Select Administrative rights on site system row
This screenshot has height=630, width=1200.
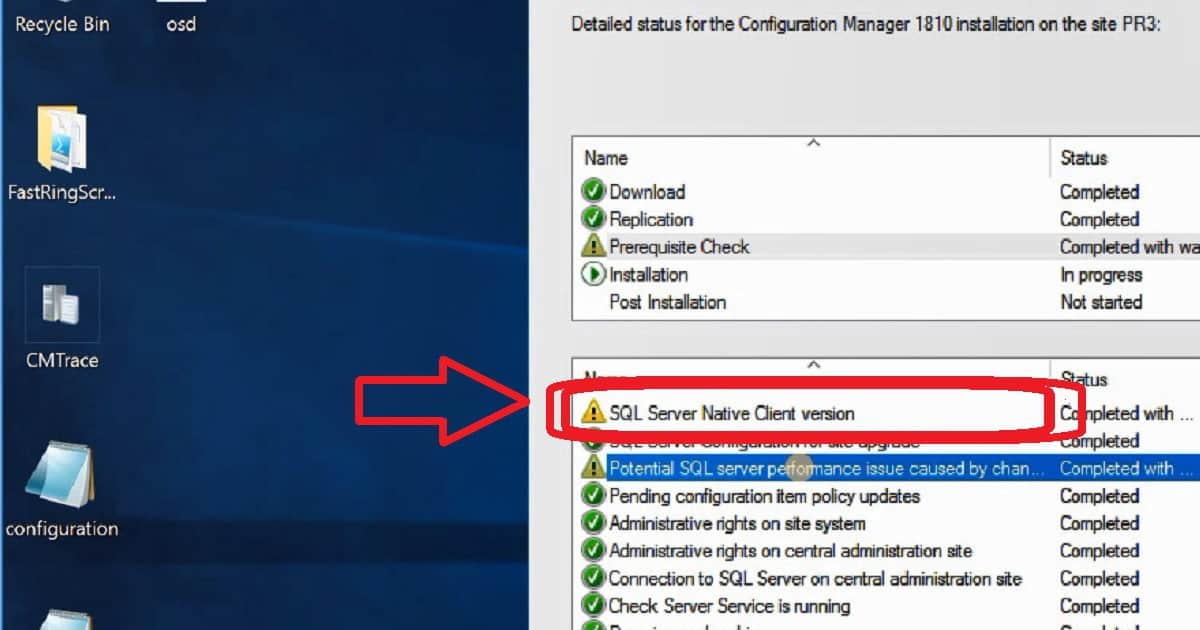tap(886, 523)
